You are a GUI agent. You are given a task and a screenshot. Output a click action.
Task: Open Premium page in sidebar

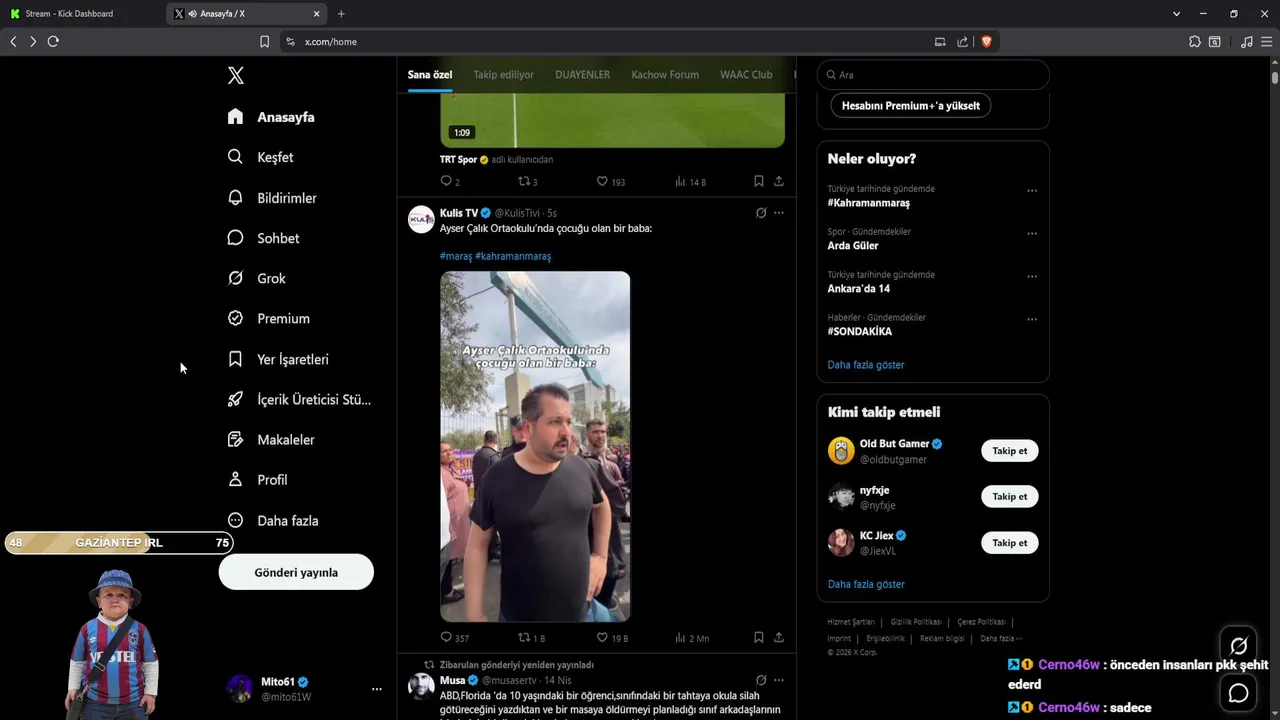tap(268, 318)
